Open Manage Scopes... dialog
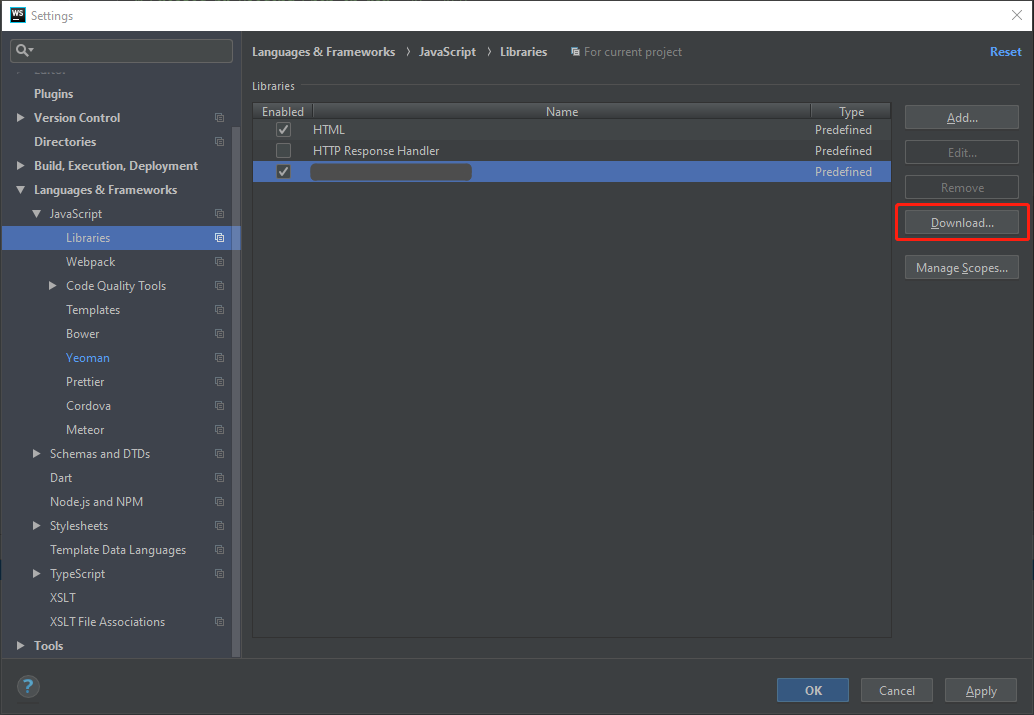Image resolution: width=1034 pixels, height=715 pixels. (x=961, y=268)
